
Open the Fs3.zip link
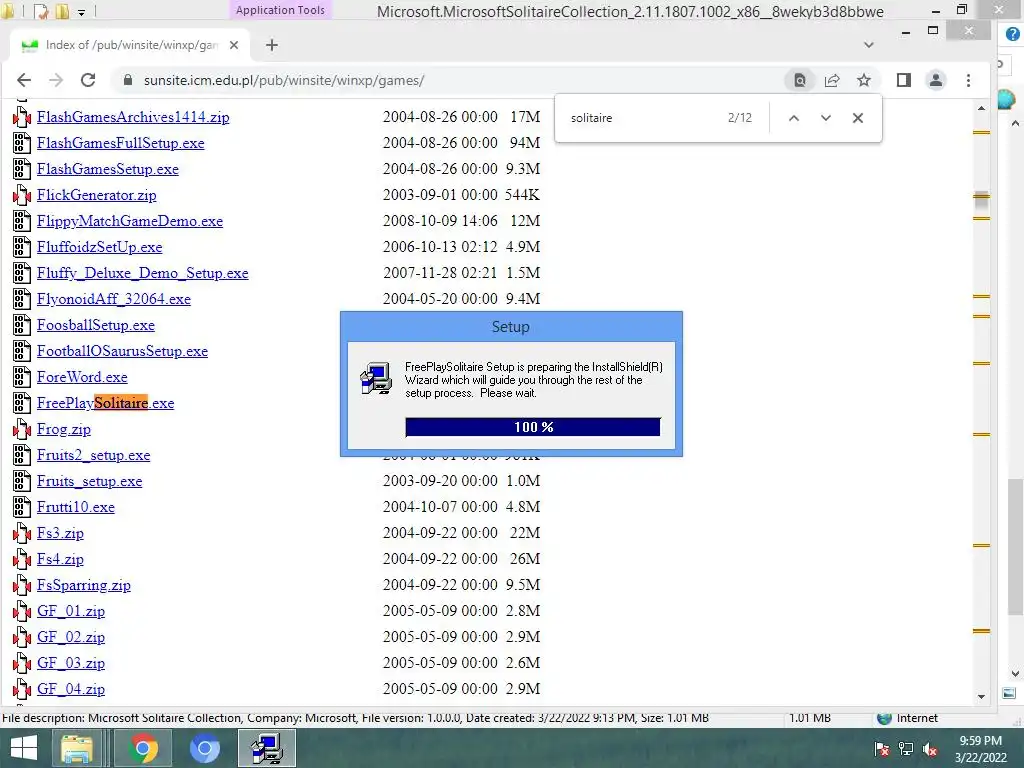60,534
